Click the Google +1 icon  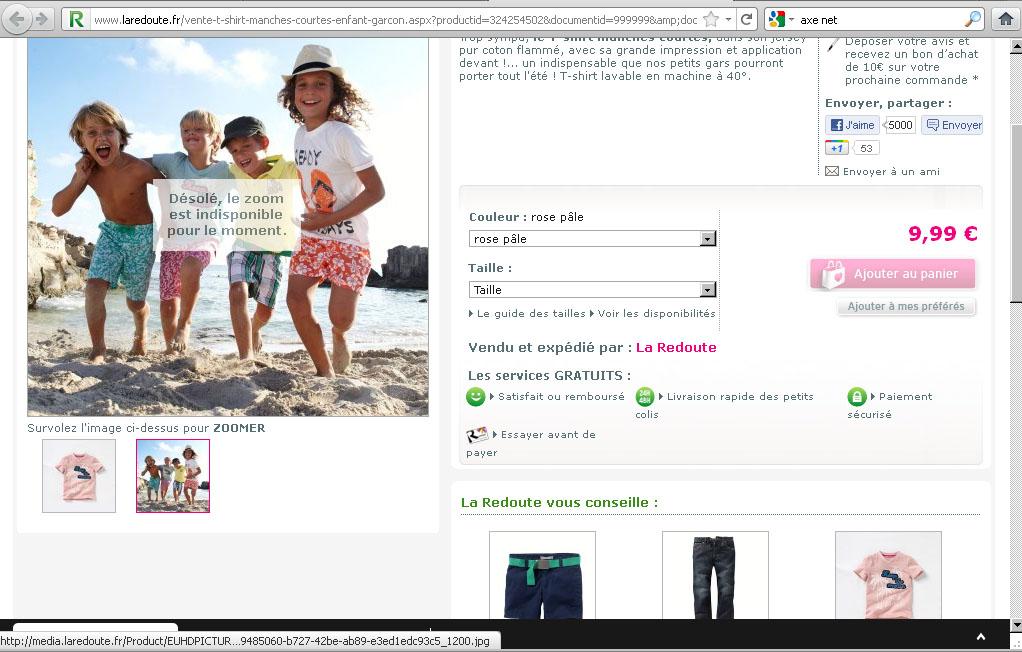[838, 147]
